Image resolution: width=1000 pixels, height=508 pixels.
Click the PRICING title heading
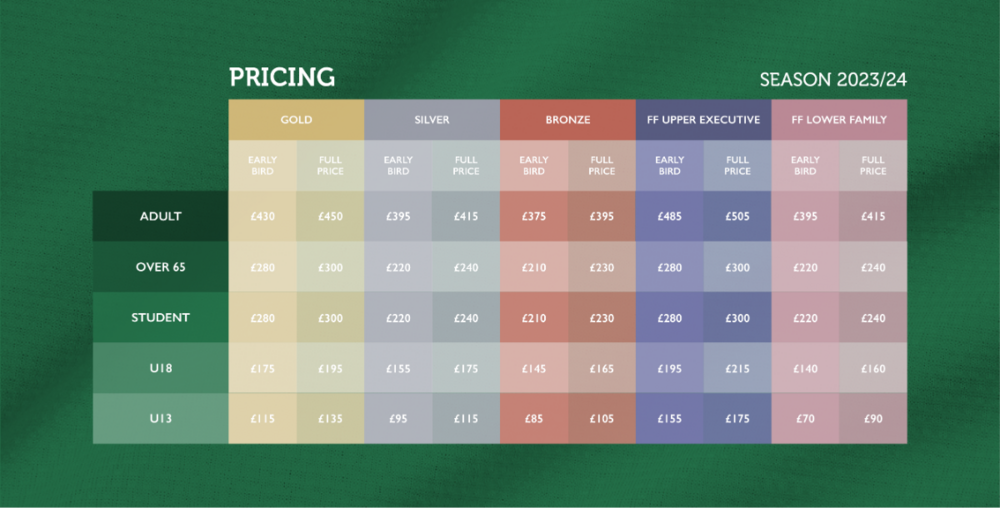(282, 78)
